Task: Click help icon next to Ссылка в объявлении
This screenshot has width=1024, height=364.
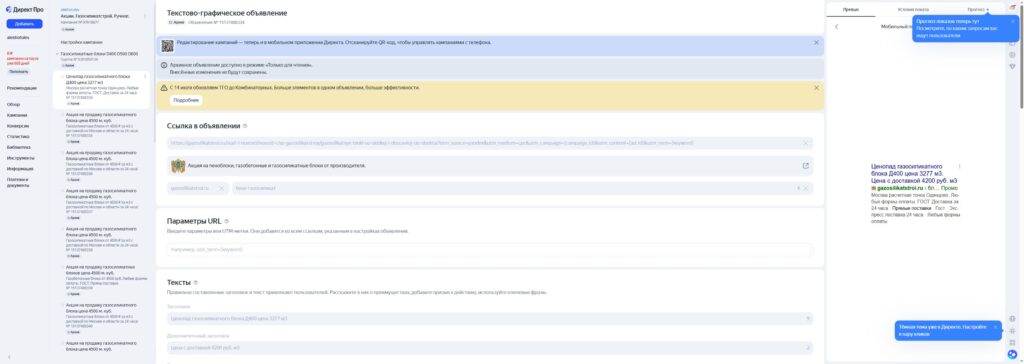Action: point(245,126)
